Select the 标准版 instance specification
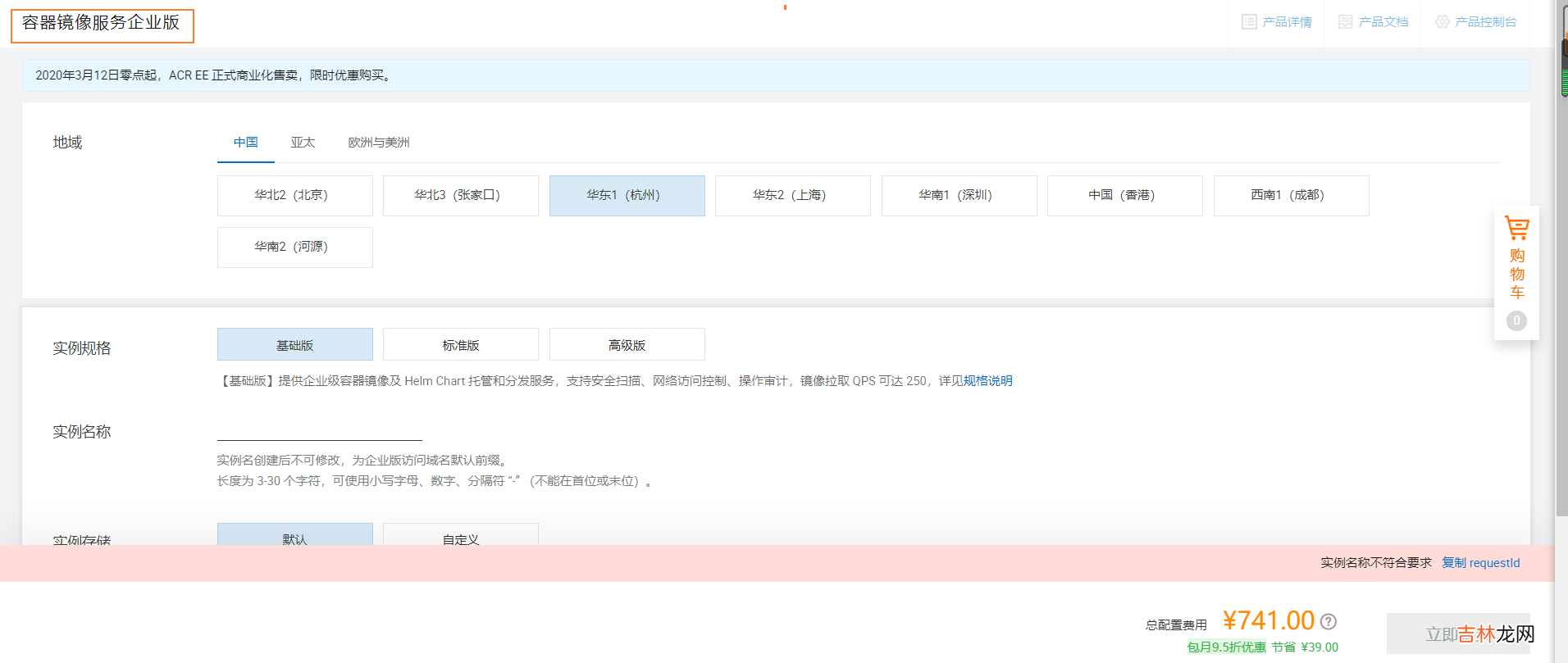Image resolution: width=1568 pixels, height=663 pixels. [x=460, y=345]
